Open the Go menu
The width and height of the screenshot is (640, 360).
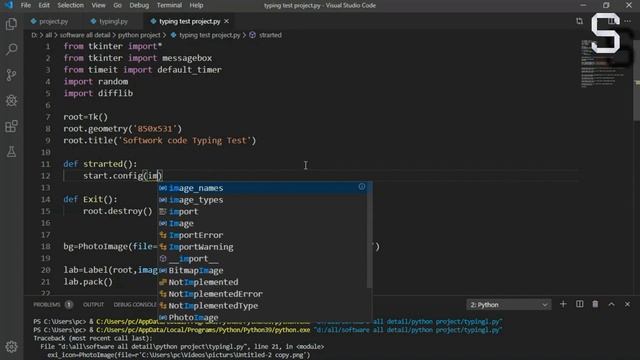pos(118,5)
